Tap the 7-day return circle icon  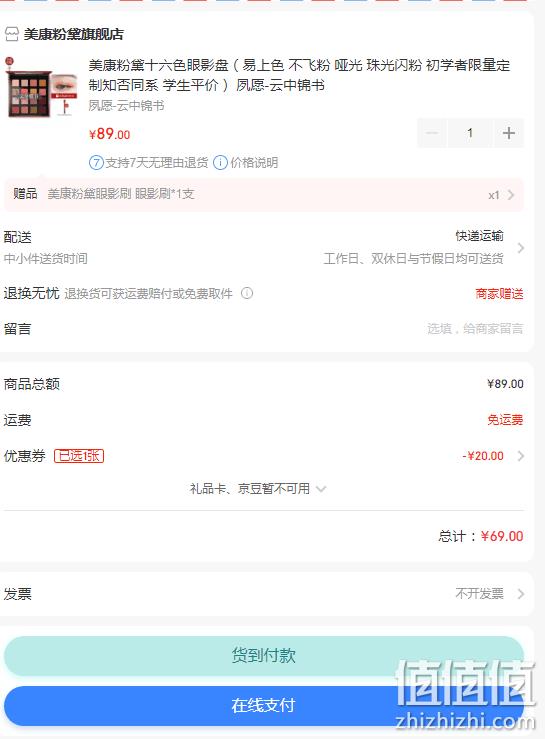coord(96,163)
